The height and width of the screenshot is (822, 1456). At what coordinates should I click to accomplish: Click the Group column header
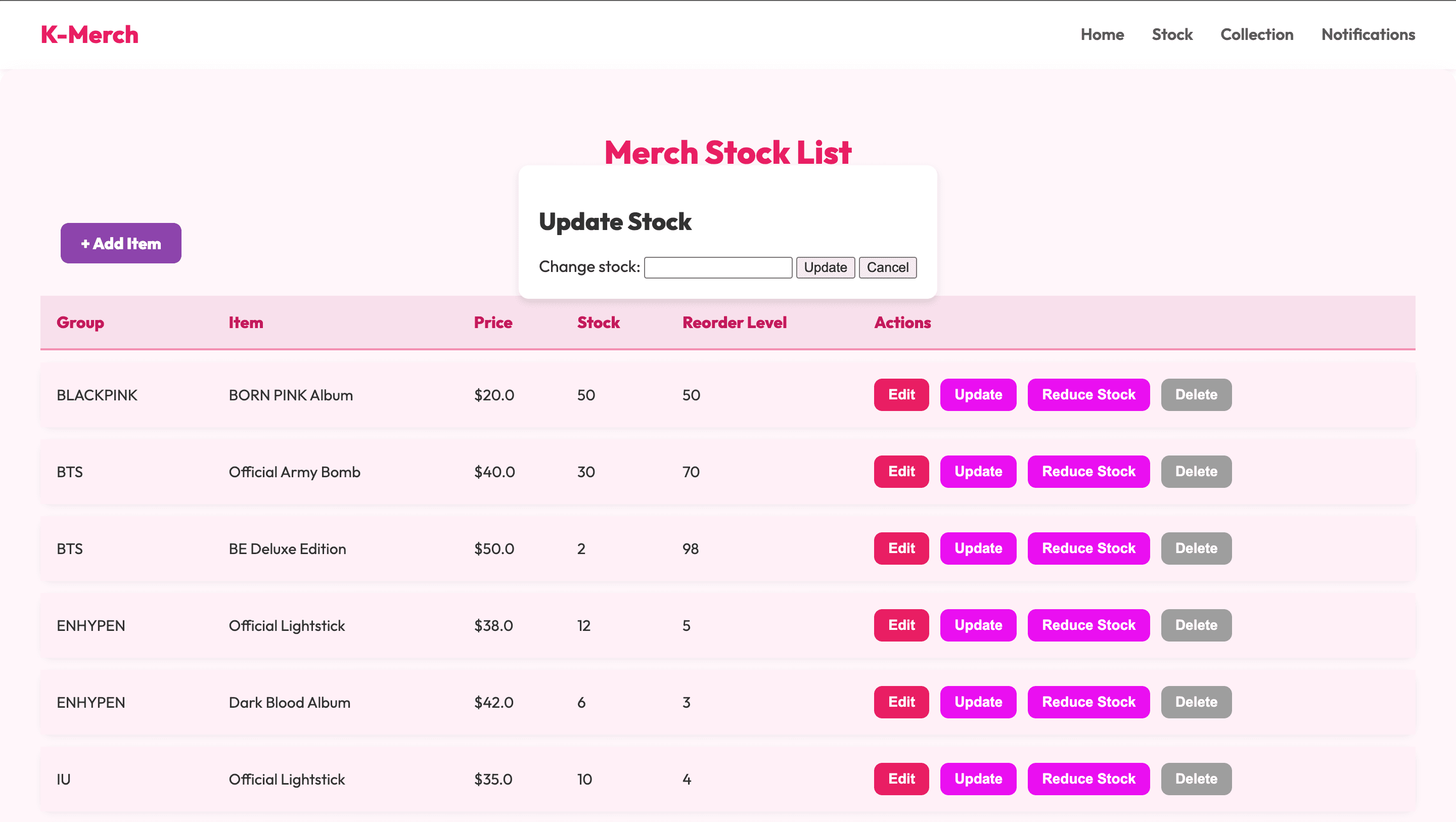click(80, 323)
